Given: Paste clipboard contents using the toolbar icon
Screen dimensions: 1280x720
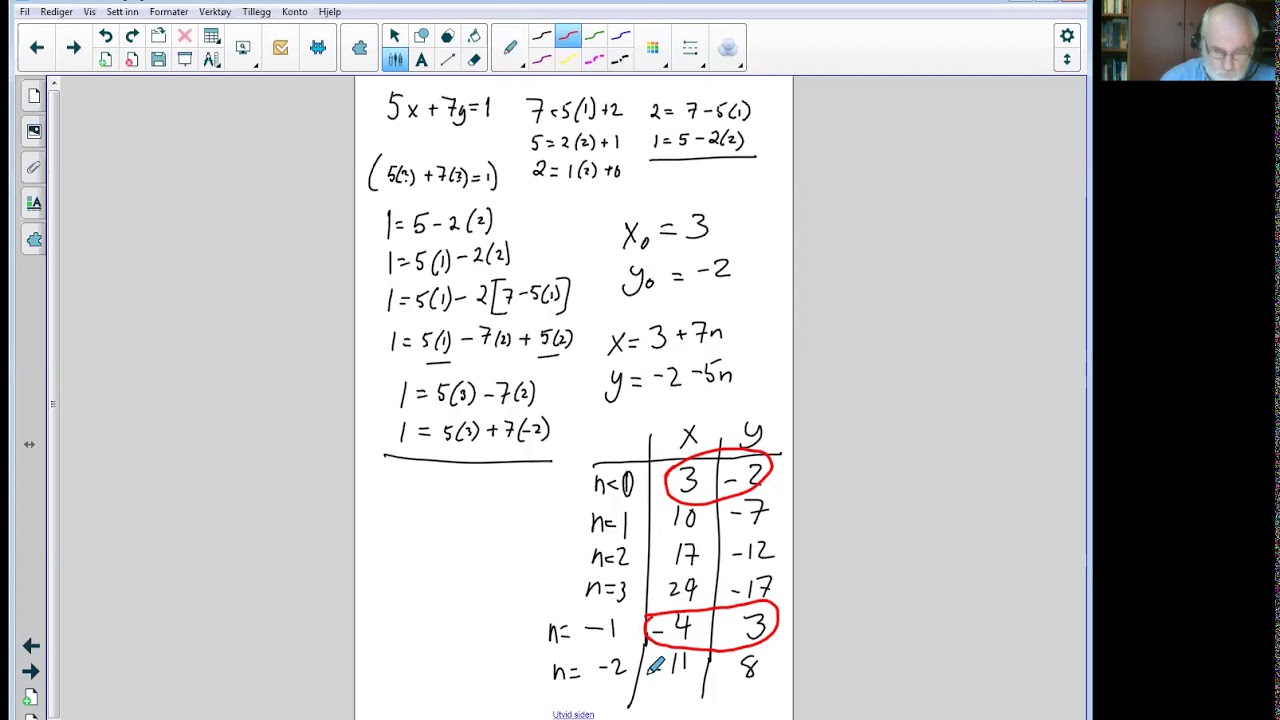Looking at the screenshot, I should coord(158,36).
